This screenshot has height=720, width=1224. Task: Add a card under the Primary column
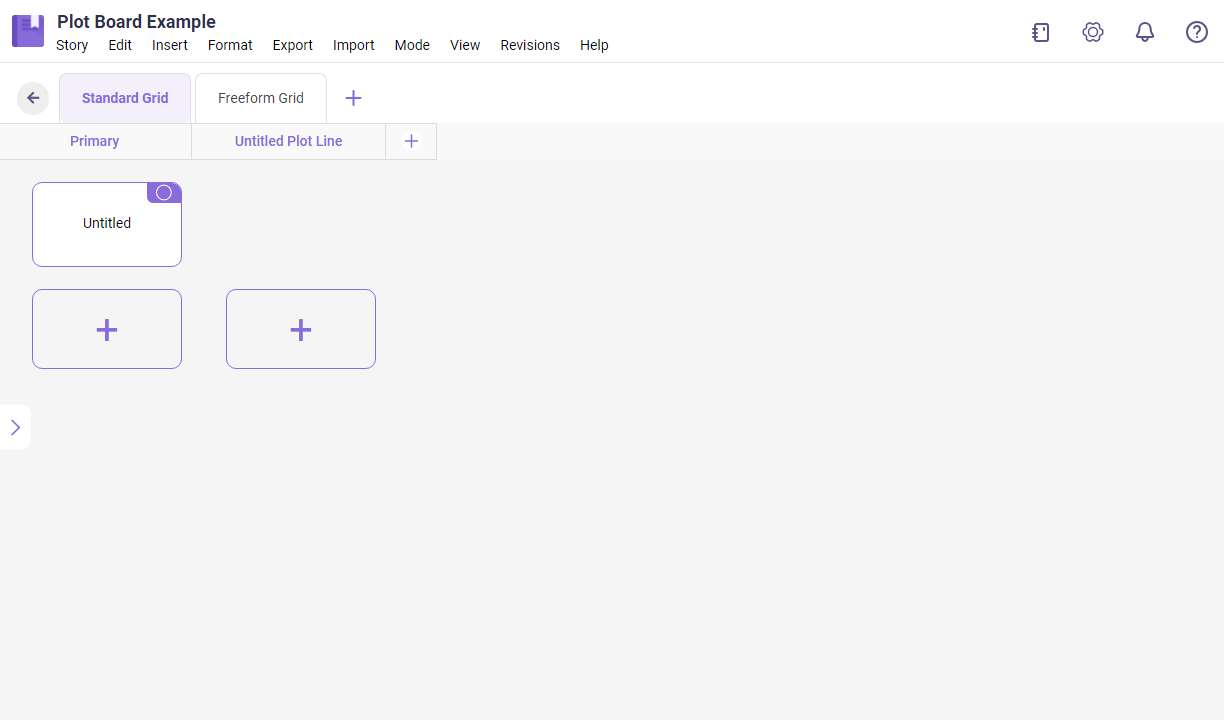pos(107,329)
